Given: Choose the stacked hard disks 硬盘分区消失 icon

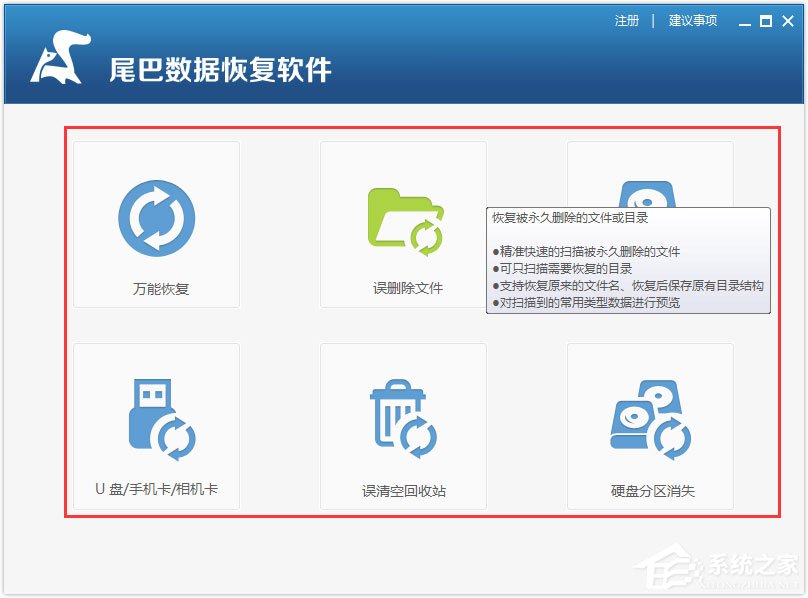Looking at the screenshot, I should coord(650,420).
